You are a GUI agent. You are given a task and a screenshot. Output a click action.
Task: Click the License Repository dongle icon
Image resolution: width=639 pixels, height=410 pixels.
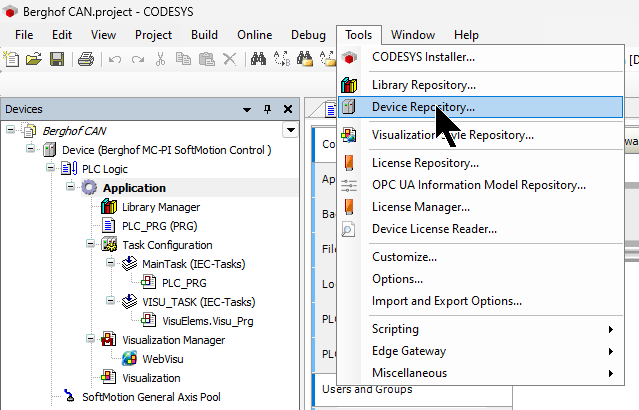click(x=349, y=163)
